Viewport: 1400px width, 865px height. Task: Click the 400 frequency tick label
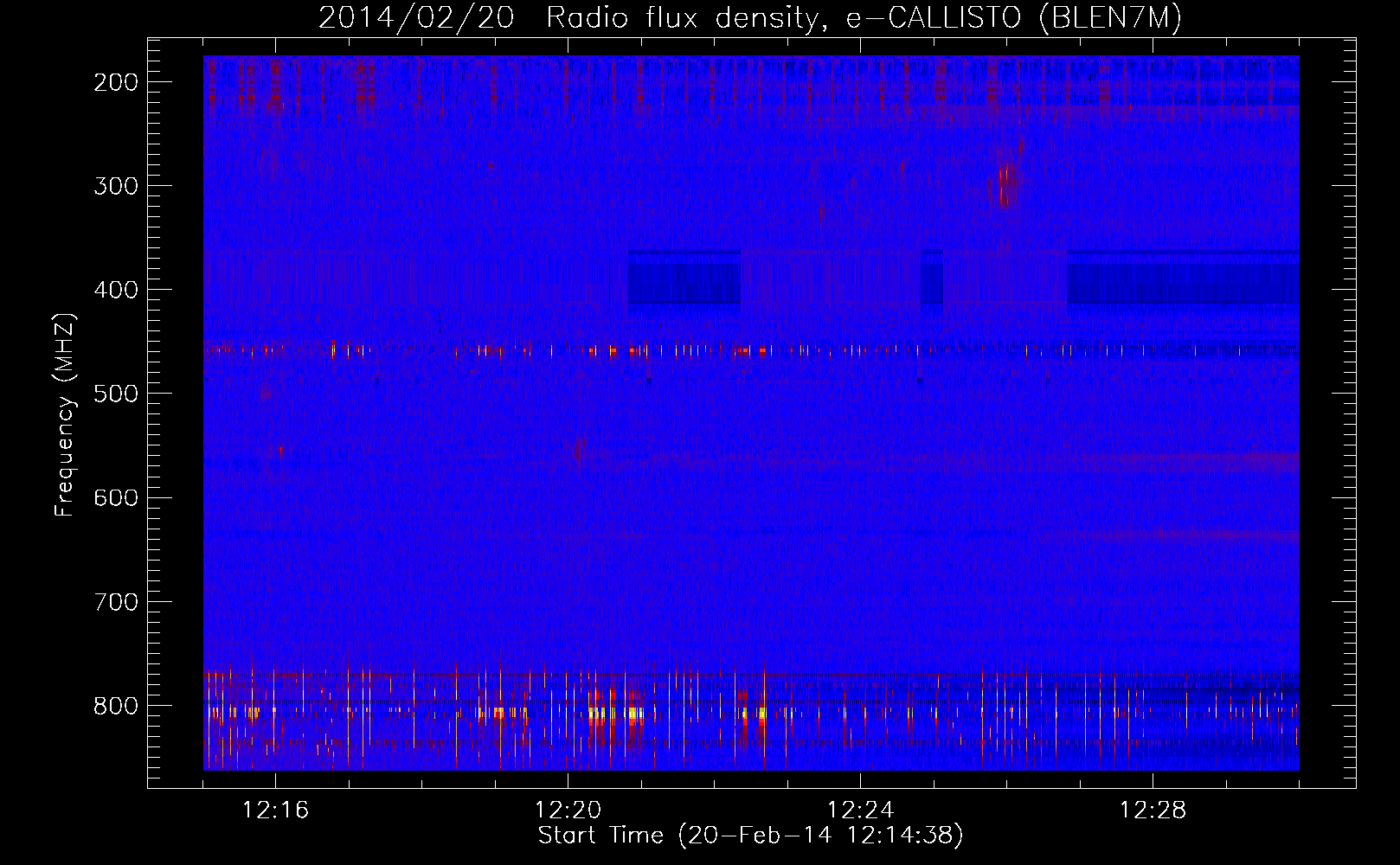click(x=115, y=290)
